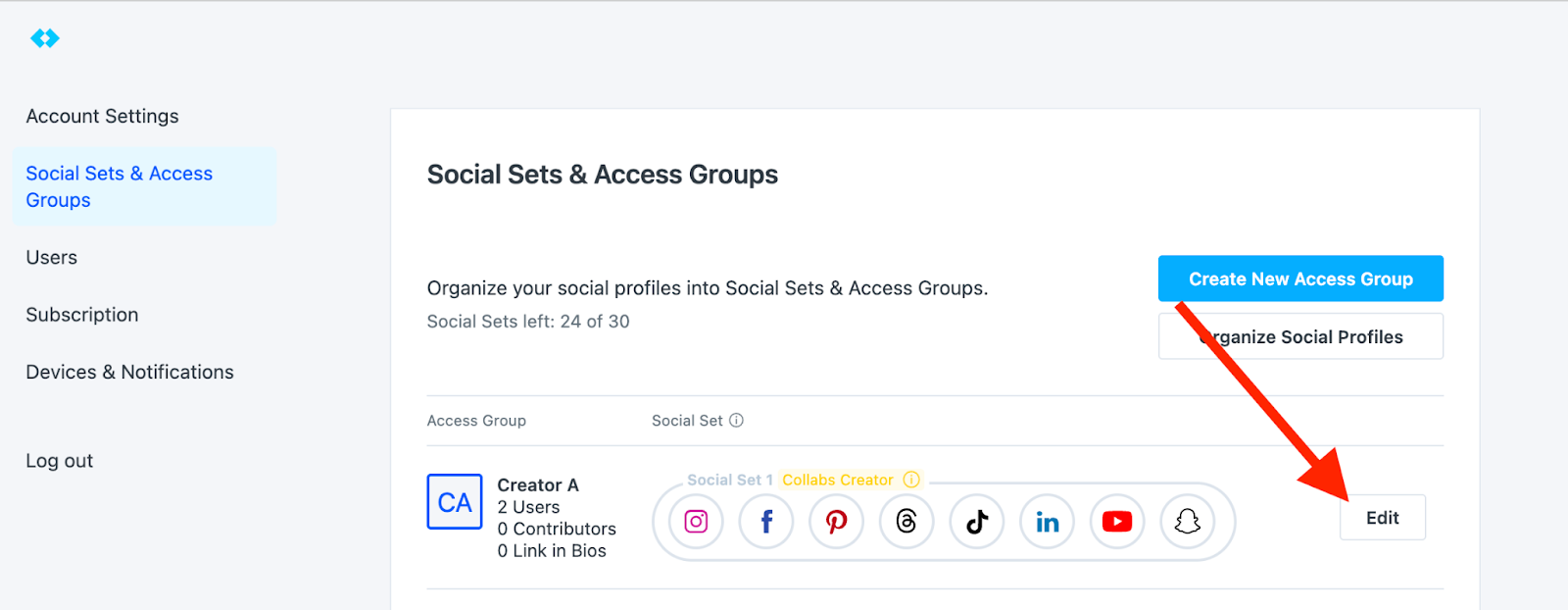Click the Collabs Creator info icon
This screenshot has width=1568, height=610.
coord(911,480)
